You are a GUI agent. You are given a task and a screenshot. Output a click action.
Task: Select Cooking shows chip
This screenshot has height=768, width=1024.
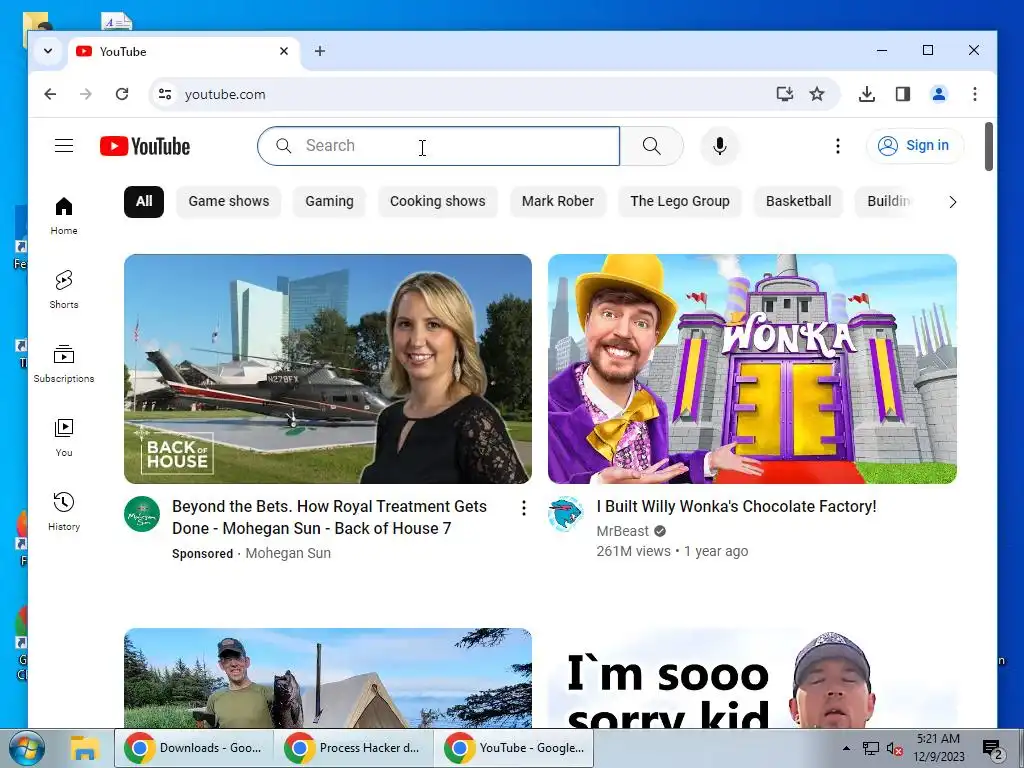[x=438, y=201]
